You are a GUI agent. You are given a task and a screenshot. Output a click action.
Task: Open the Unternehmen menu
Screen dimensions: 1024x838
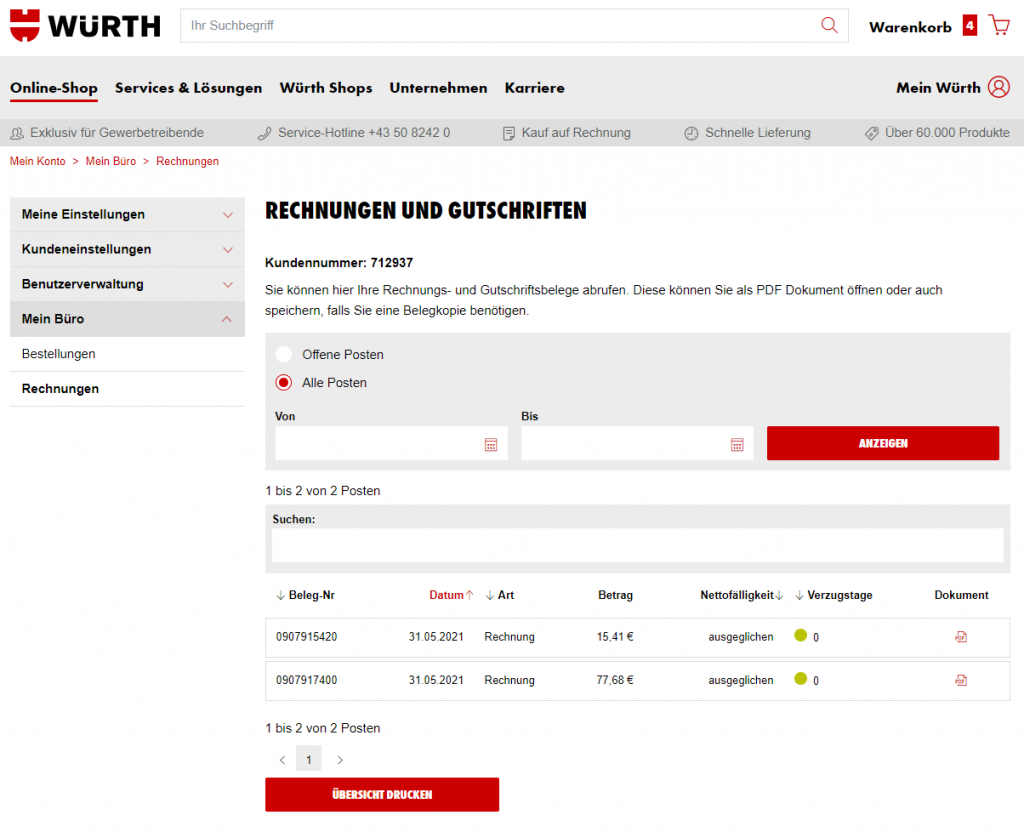point(438,88)
